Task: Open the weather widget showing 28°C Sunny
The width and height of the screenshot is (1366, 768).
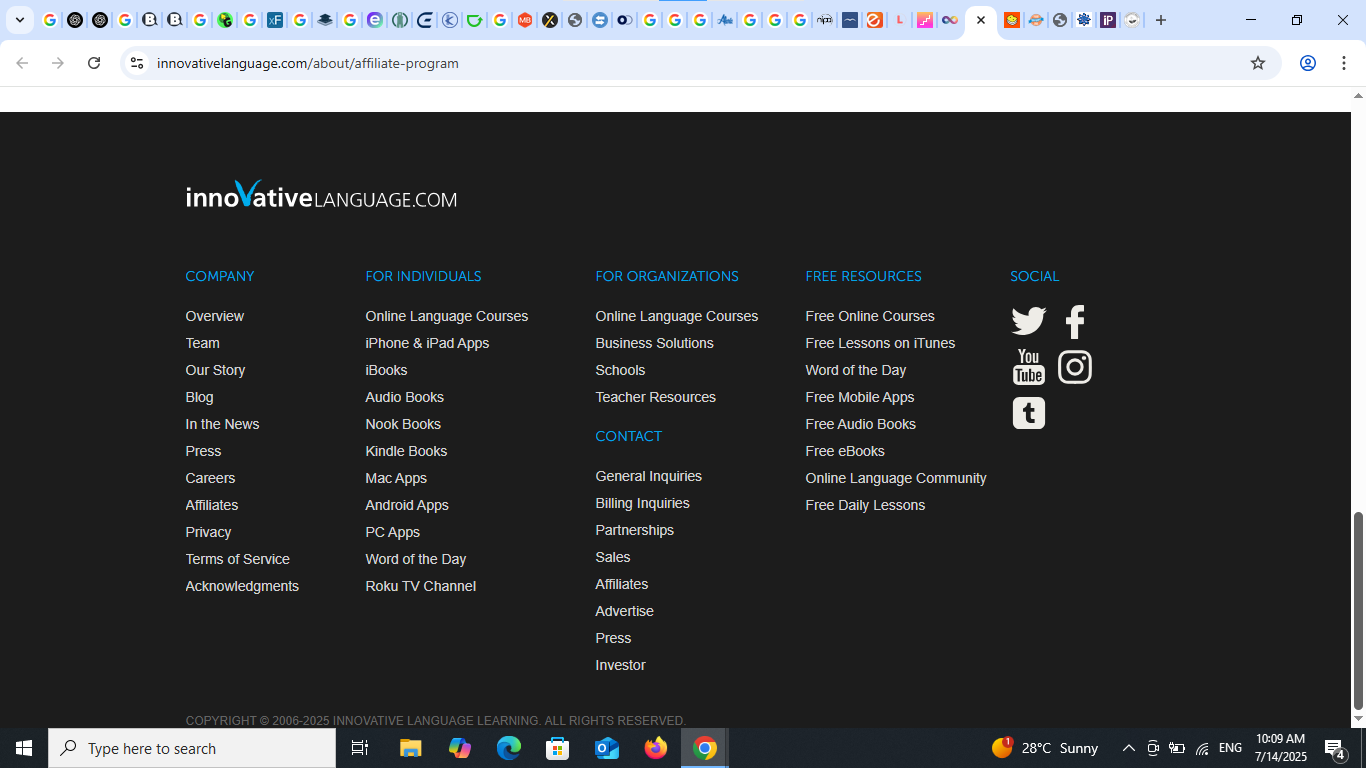Action: click(1045, 748)
